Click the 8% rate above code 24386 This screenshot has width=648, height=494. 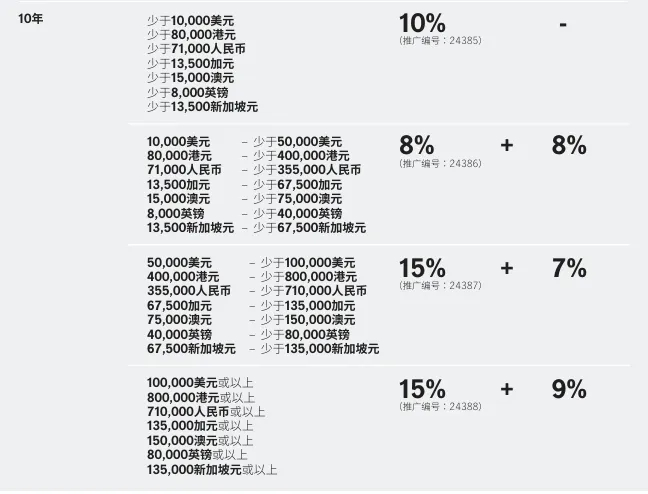(417, 145)
